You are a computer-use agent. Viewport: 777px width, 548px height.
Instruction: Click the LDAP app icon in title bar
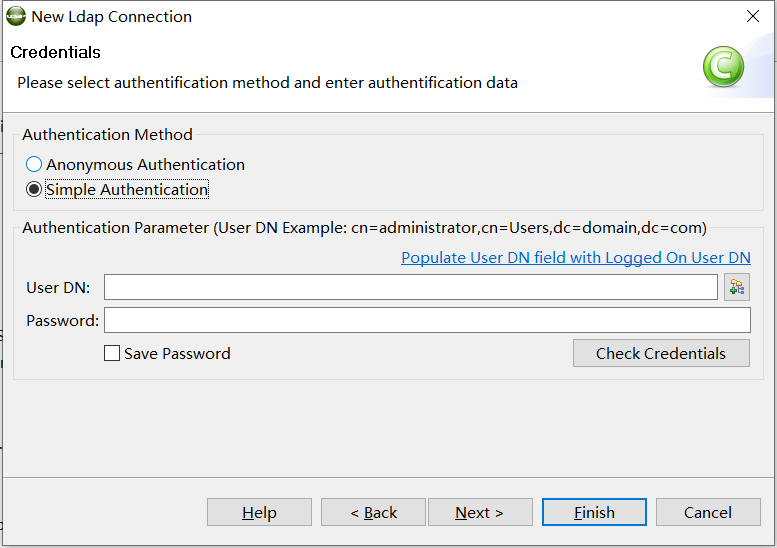(16, 16)
